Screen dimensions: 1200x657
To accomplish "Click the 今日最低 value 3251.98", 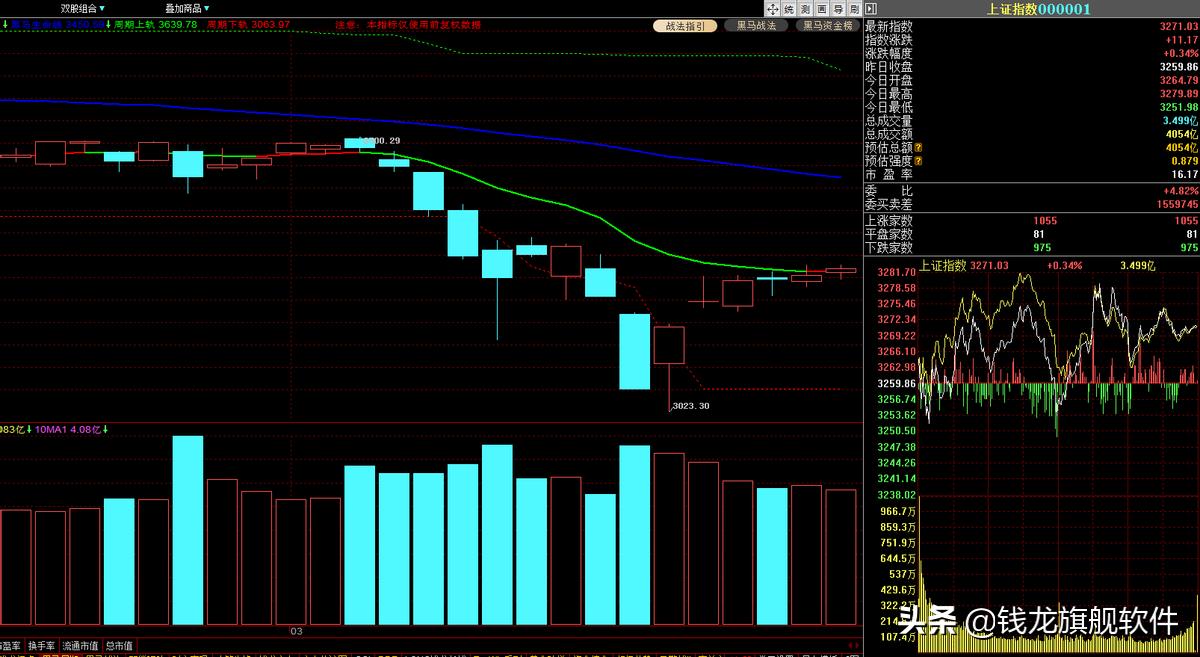I will point(1180,107).
